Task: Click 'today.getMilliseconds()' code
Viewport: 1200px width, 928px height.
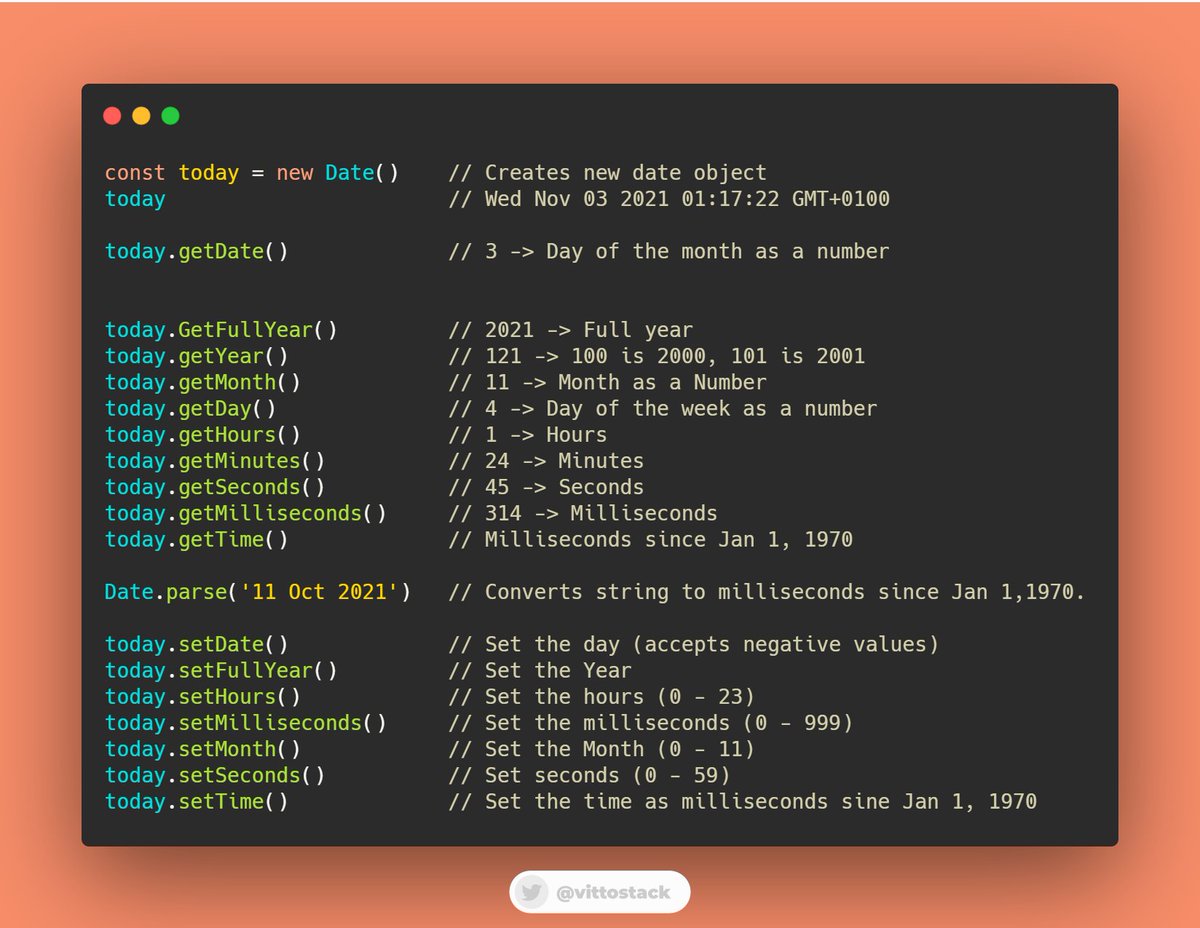Action: tap(246, 513)
